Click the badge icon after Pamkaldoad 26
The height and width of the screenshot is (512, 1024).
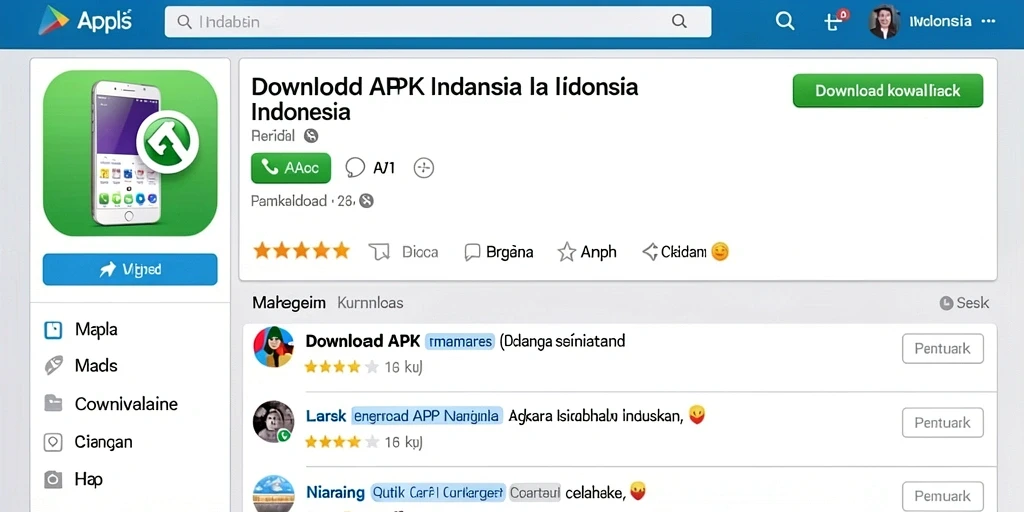click(366, 201)
